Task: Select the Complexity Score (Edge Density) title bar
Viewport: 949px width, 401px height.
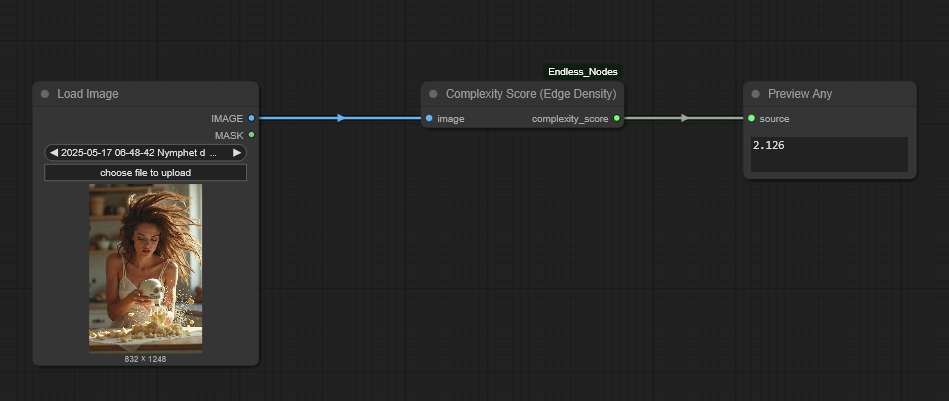Action: pyautogui.click(x=530, y=94)
